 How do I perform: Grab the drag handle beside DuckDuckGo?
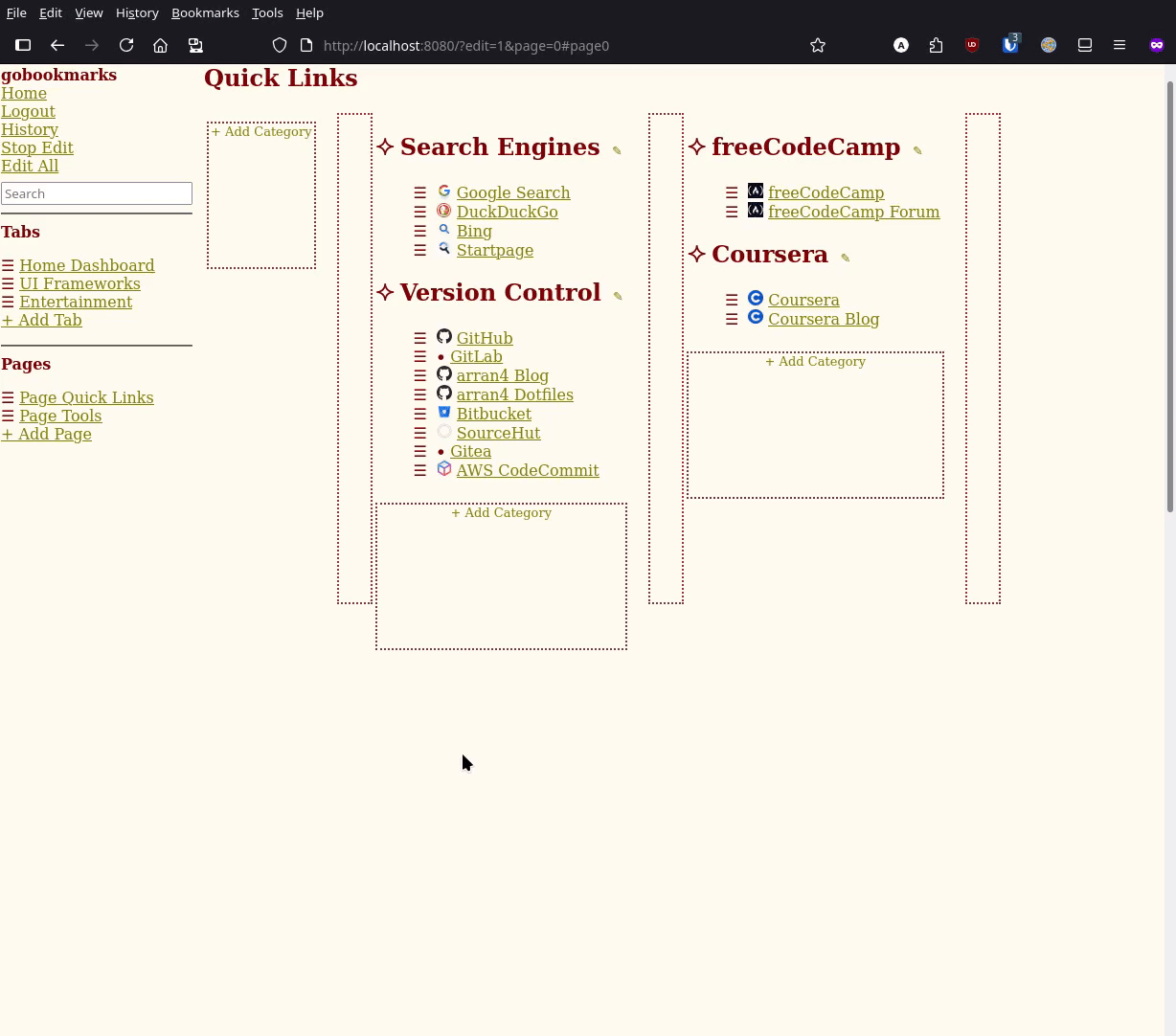click(420, 212)
